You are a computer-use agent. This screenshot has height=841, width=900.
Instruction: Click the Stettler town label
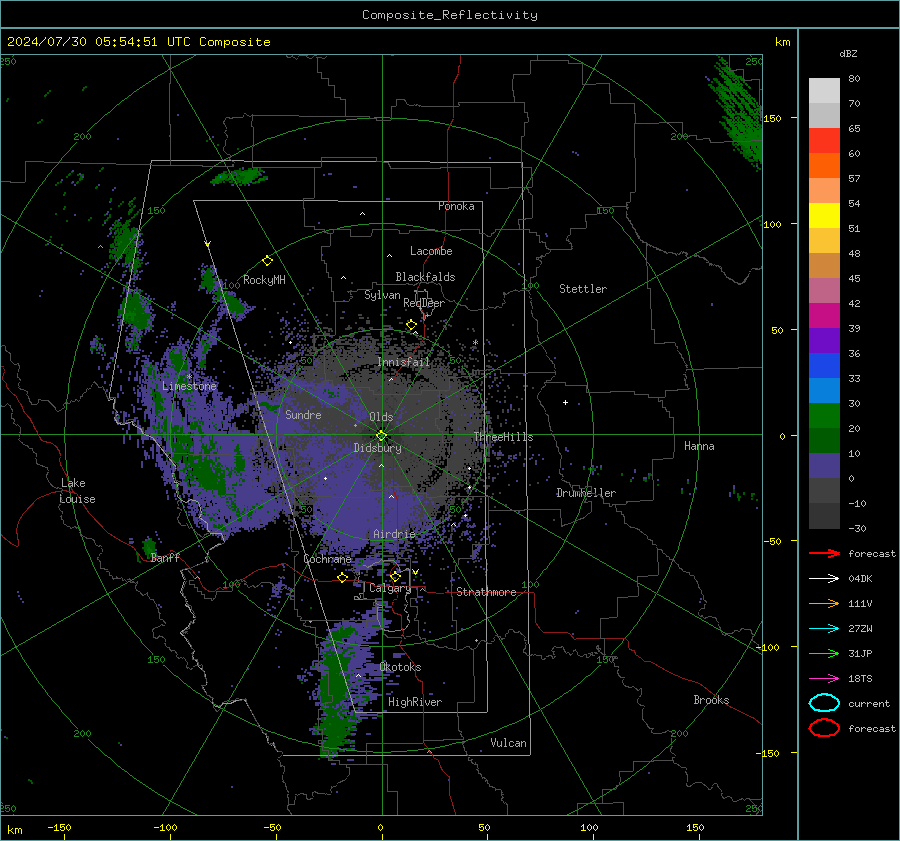coord(583,289)
